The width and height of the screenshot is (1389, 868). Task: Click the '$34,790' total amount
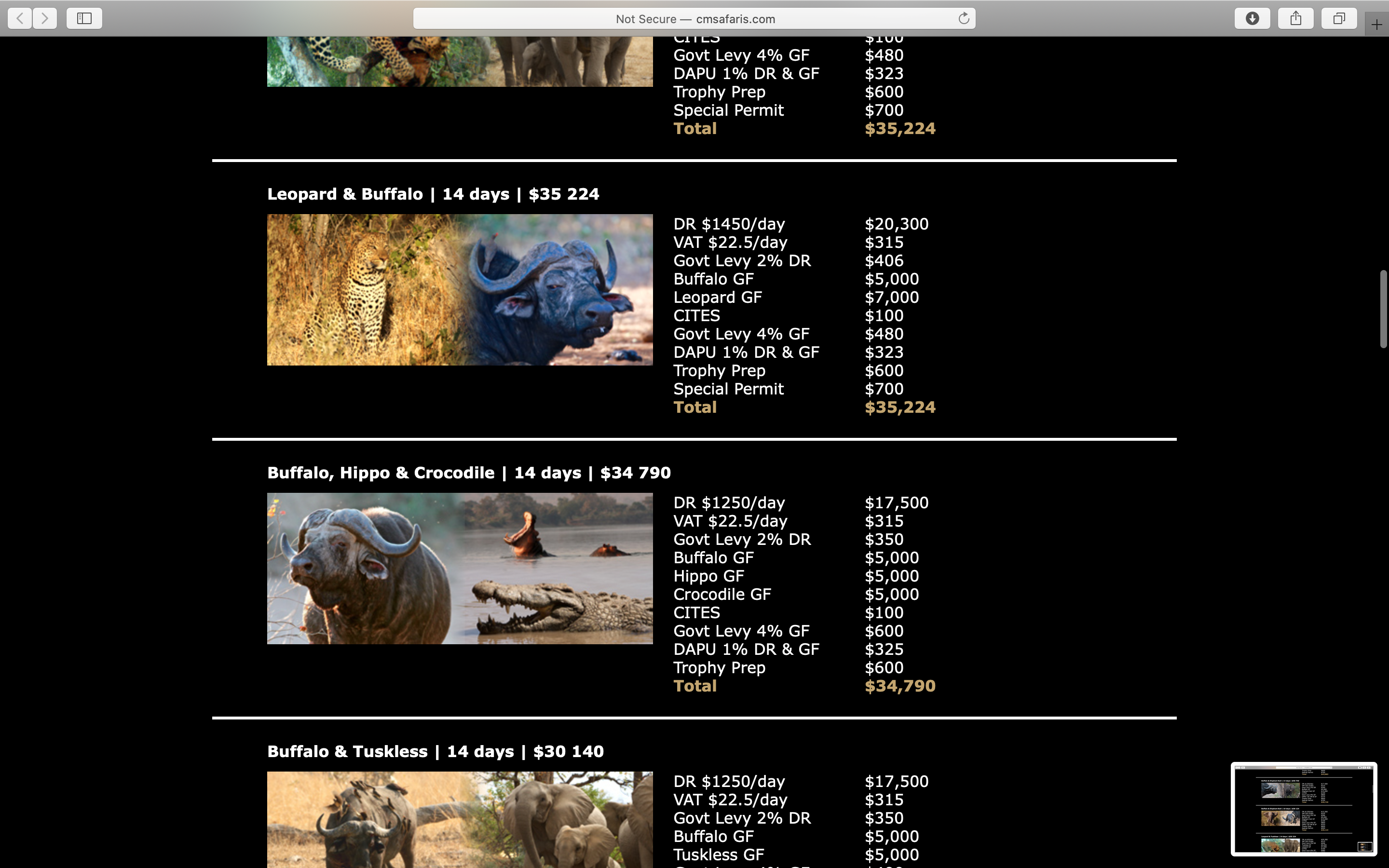(x=900, y=686)
